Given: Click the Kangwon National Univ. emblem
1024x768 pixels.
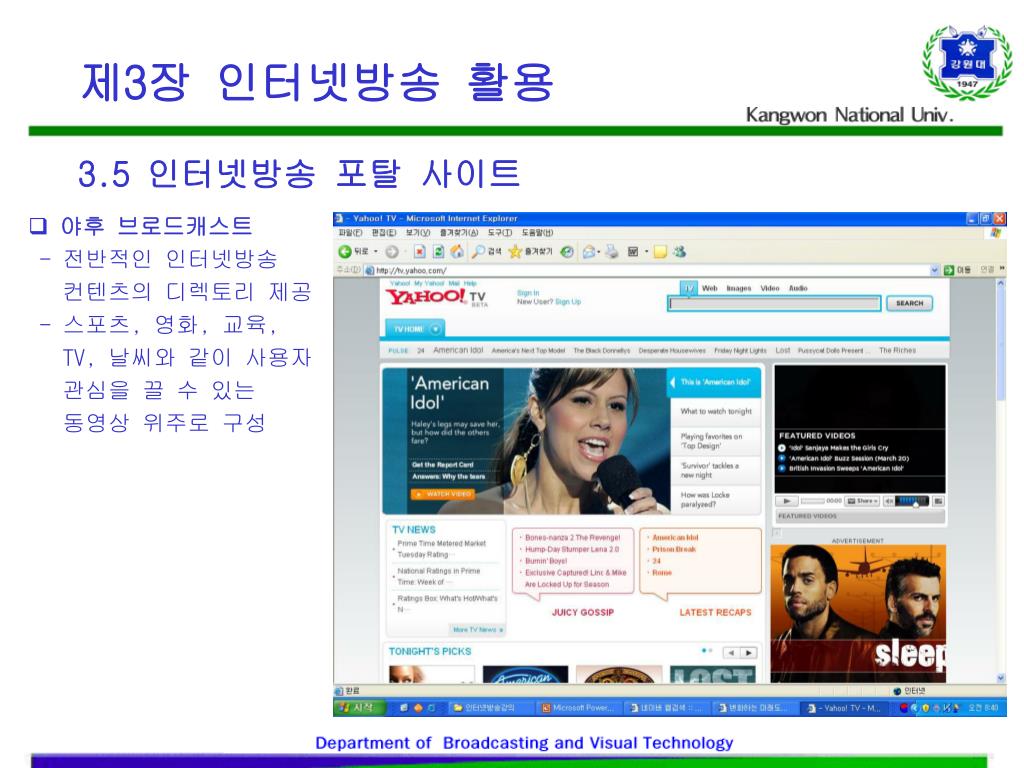Looking at the screenshot, I should [x=967, y=63].
